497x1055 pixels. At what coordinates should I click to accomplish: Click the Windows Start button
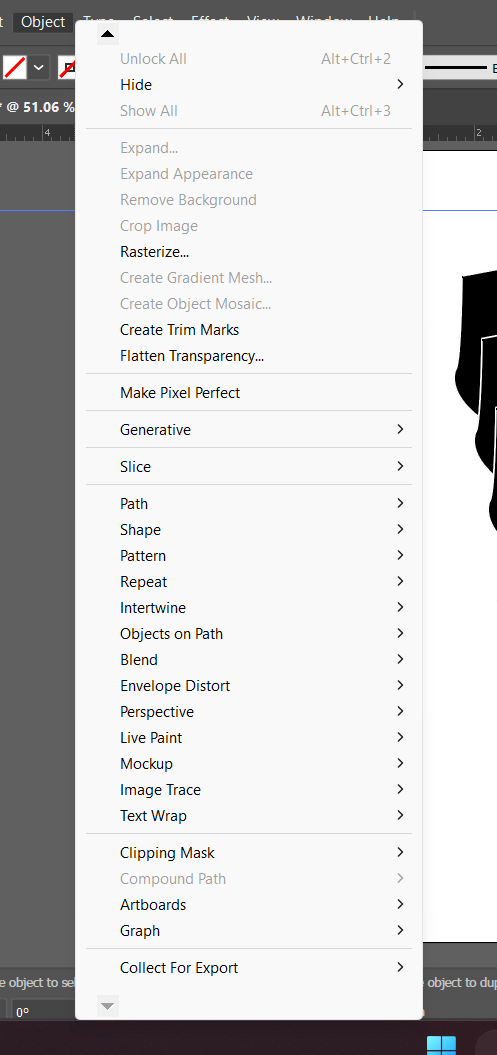441,1045
